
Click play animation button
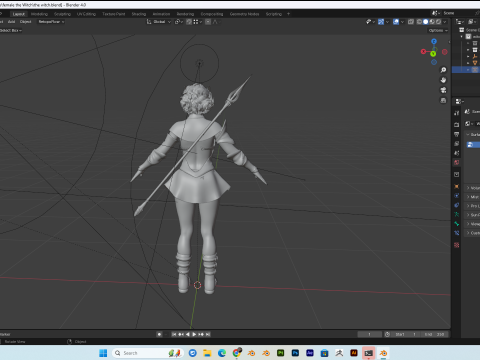194,334
